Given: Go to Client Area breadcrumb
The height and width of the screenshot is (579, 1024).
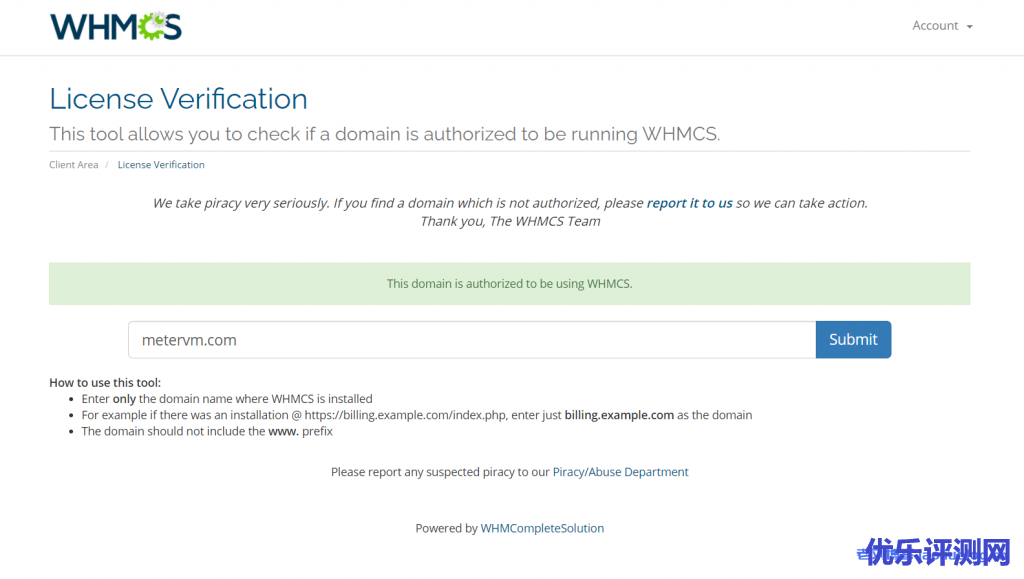Looking at the screenshot, I should 74,164.
